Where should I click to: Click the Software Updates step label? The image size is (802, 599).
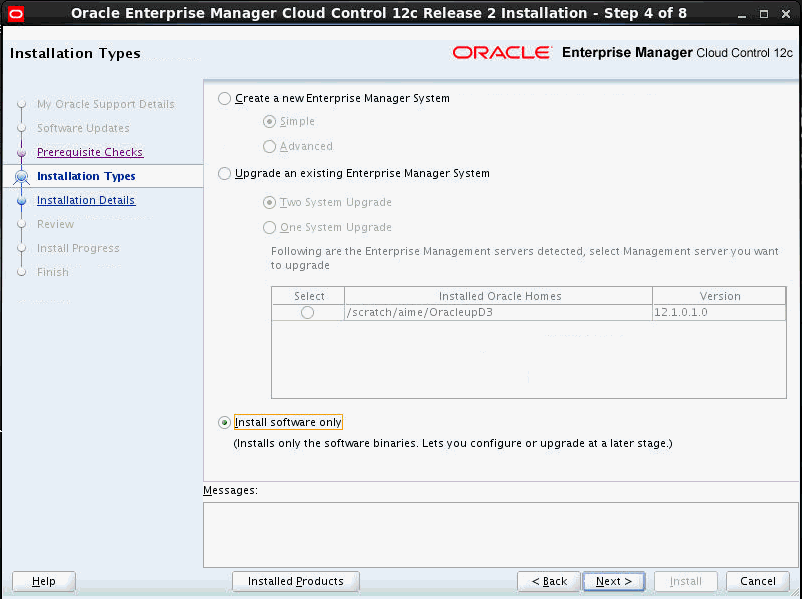click(x=83, y=128)
